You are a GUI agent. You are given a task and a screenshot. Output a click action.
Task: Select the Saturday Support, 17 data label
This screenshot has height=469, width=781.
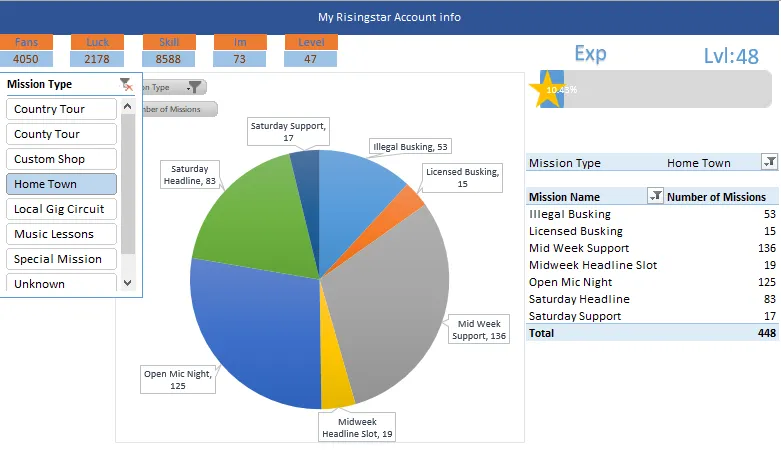288,131
